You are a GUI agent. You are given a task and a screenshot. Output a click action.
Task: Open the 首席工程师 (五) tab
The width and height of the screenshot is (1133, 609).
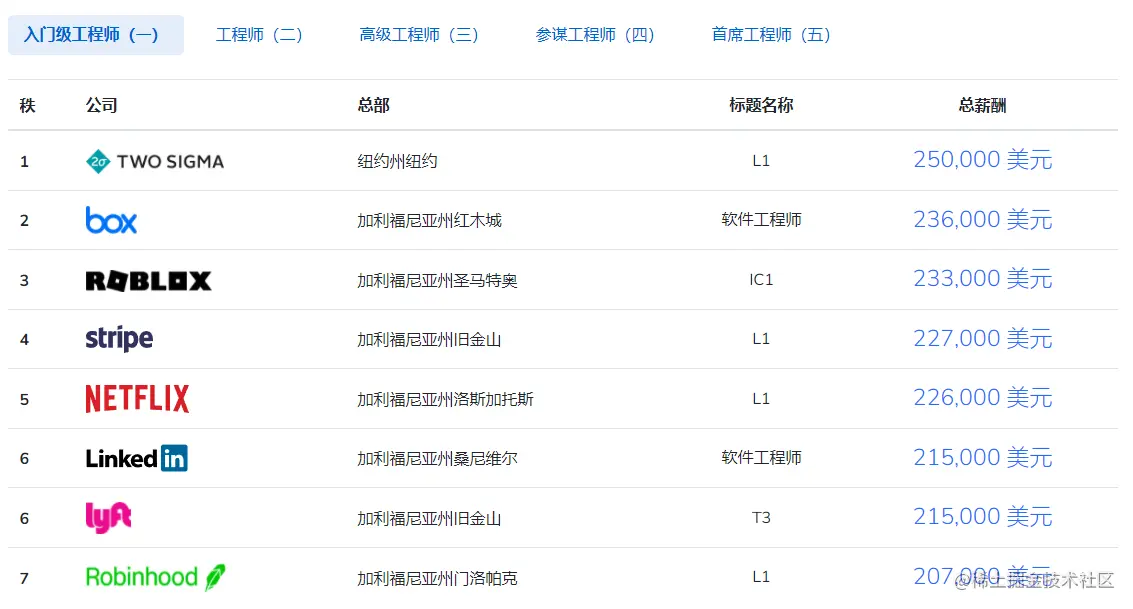770,35
